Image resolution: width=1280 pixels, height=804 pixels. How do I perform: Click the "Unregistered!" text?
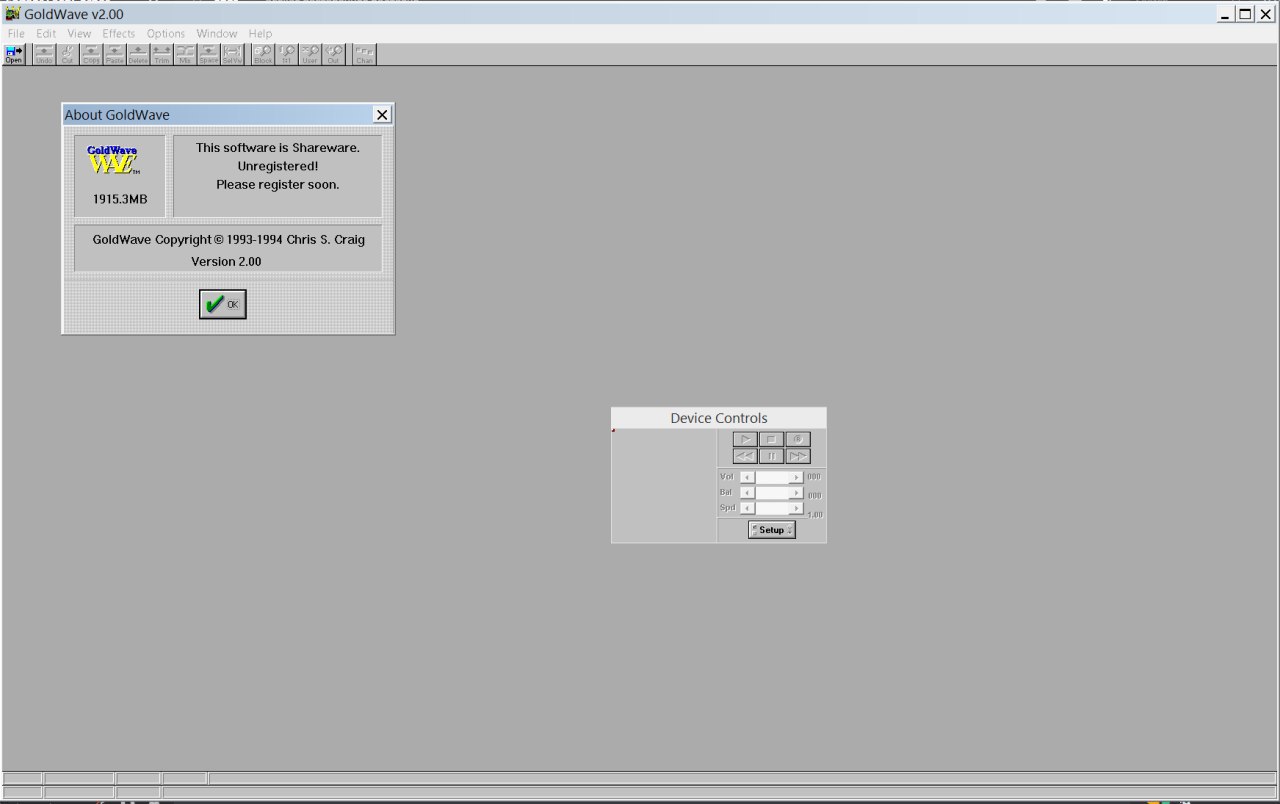pyautogui.click(x=278, y=166)
